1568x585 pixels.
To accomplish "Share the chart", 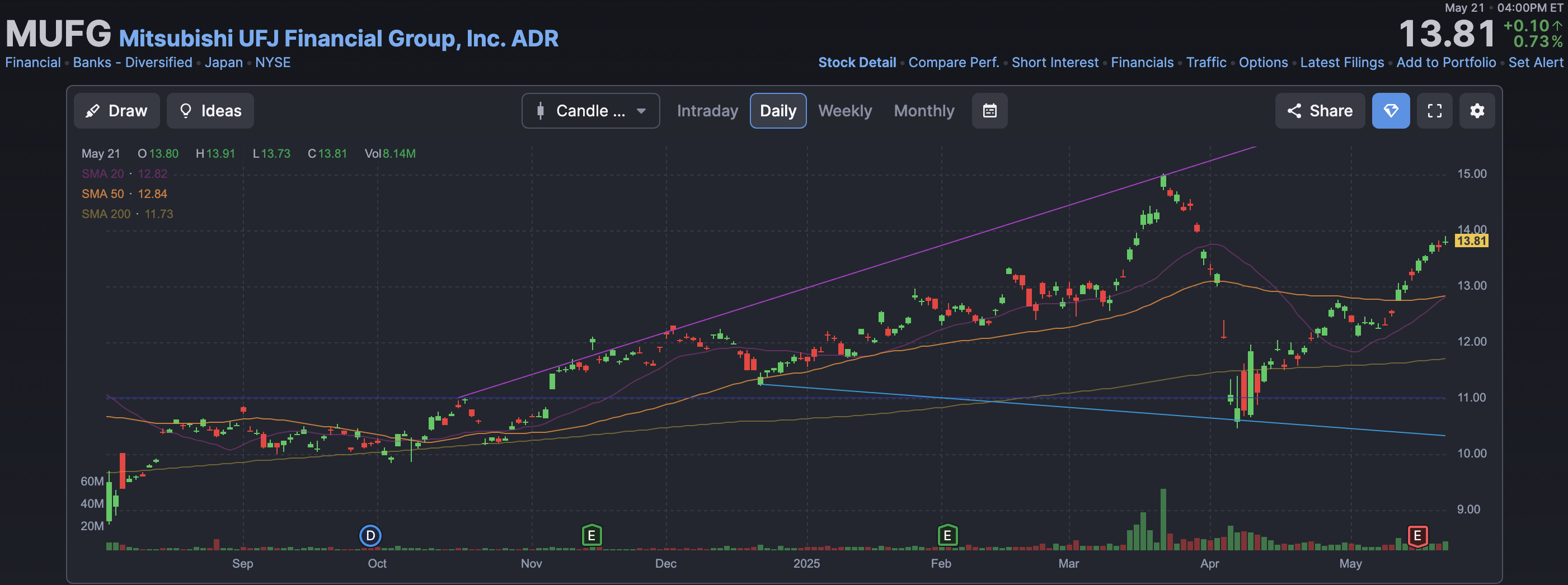I will coord(1320,111).
